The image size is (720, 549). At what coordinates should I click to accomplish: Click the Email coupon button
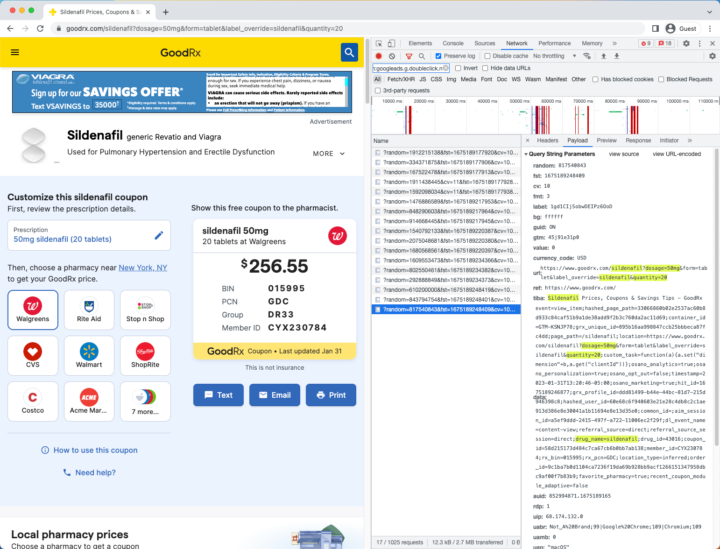(275, 395)
